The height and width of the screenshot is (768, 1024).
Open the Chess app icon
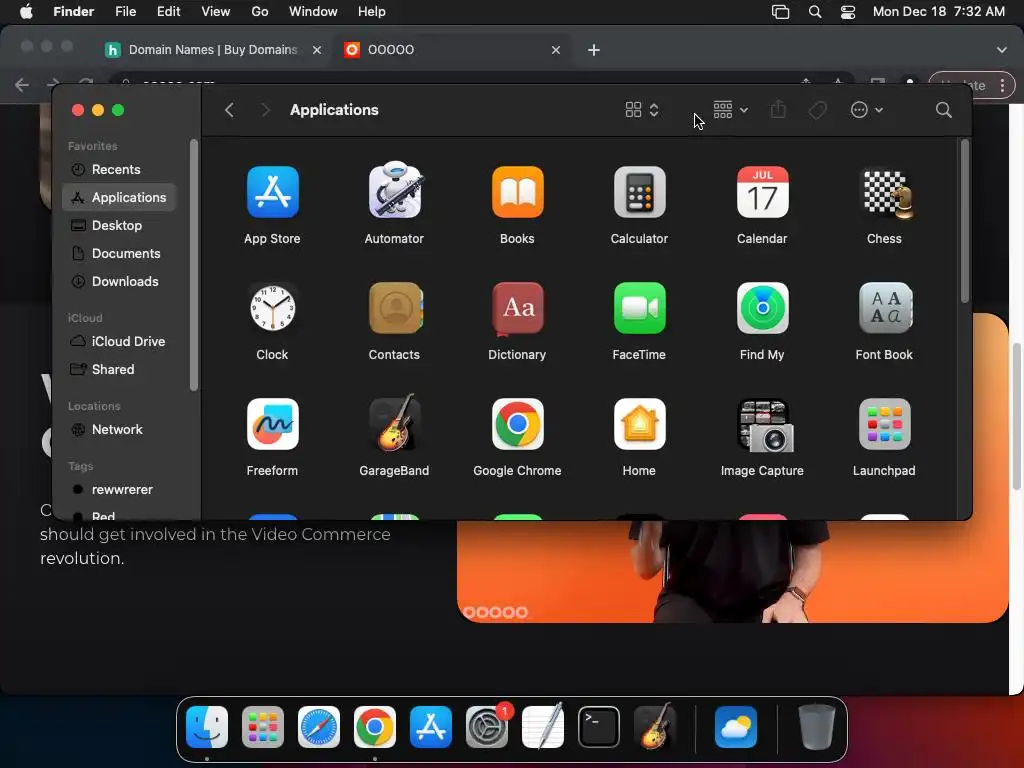click(886, 193)
